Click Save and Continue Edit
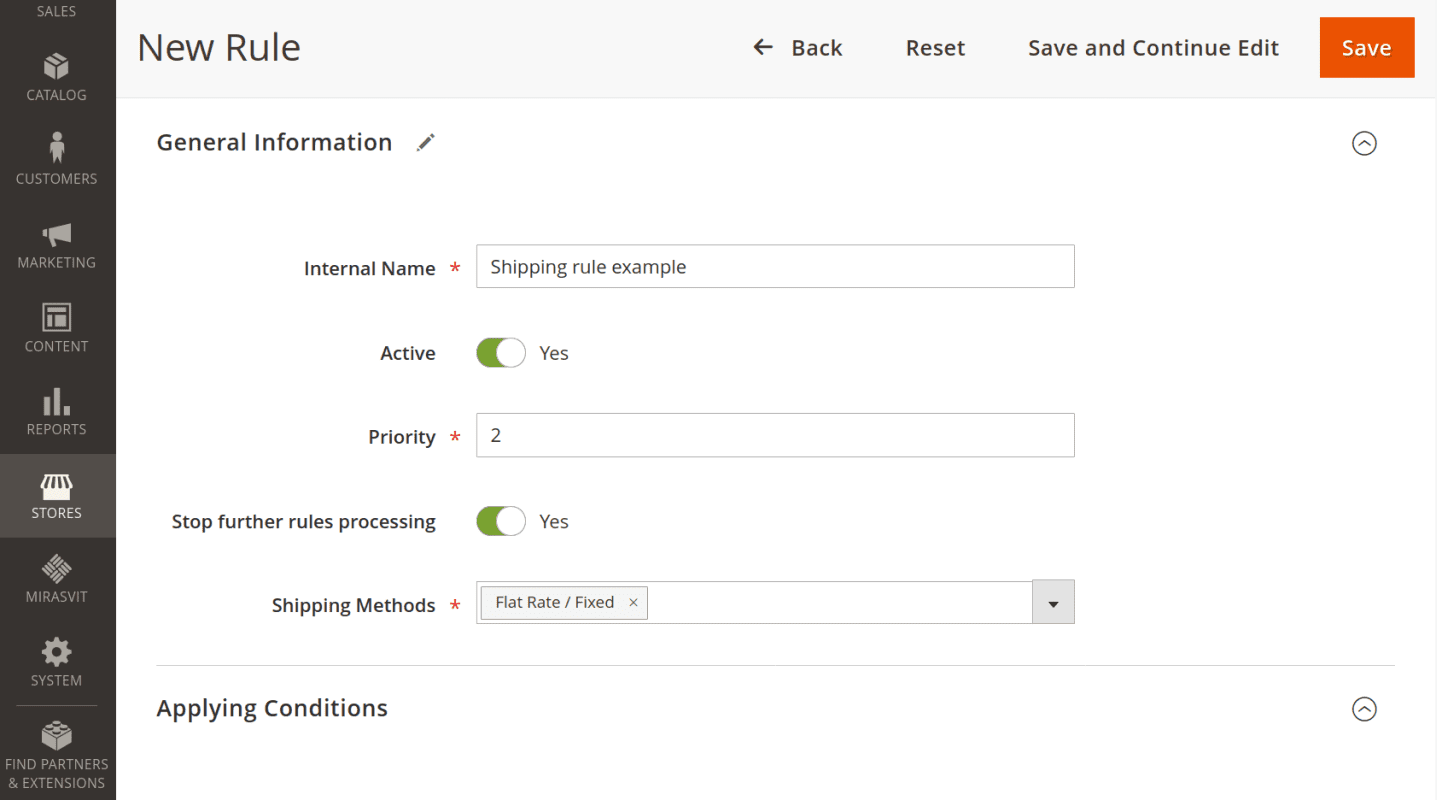This screenshot has width=1437, height=800. click(1153, 48)
